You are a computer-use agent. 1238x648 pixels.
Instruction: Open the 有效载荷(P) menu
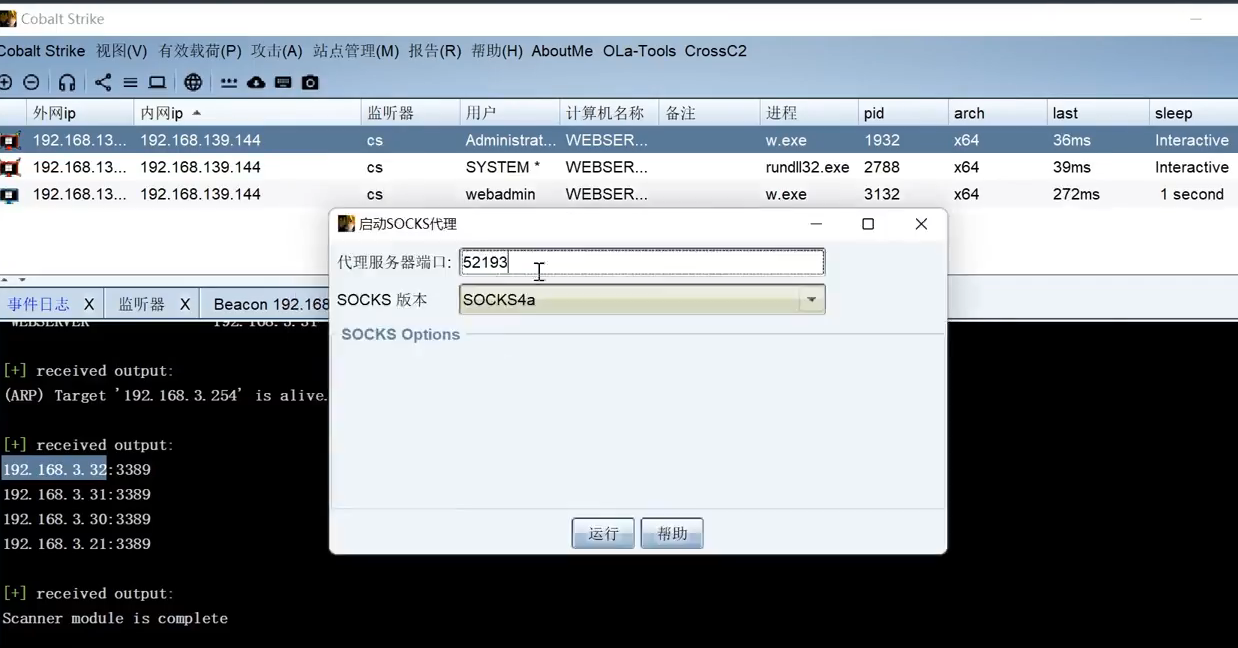200,51
